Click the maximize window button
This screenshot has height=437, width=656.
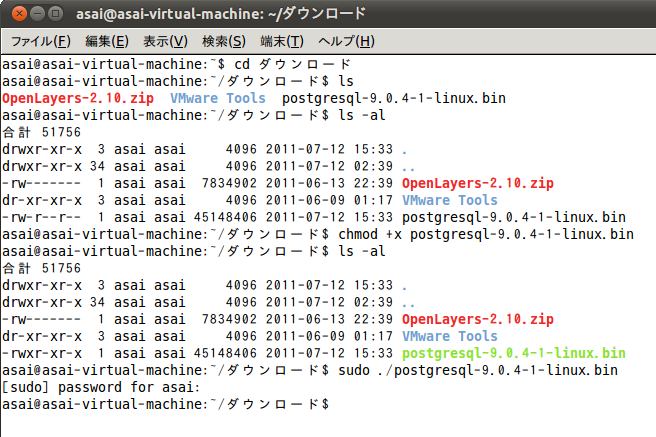(x=55, y=14)
